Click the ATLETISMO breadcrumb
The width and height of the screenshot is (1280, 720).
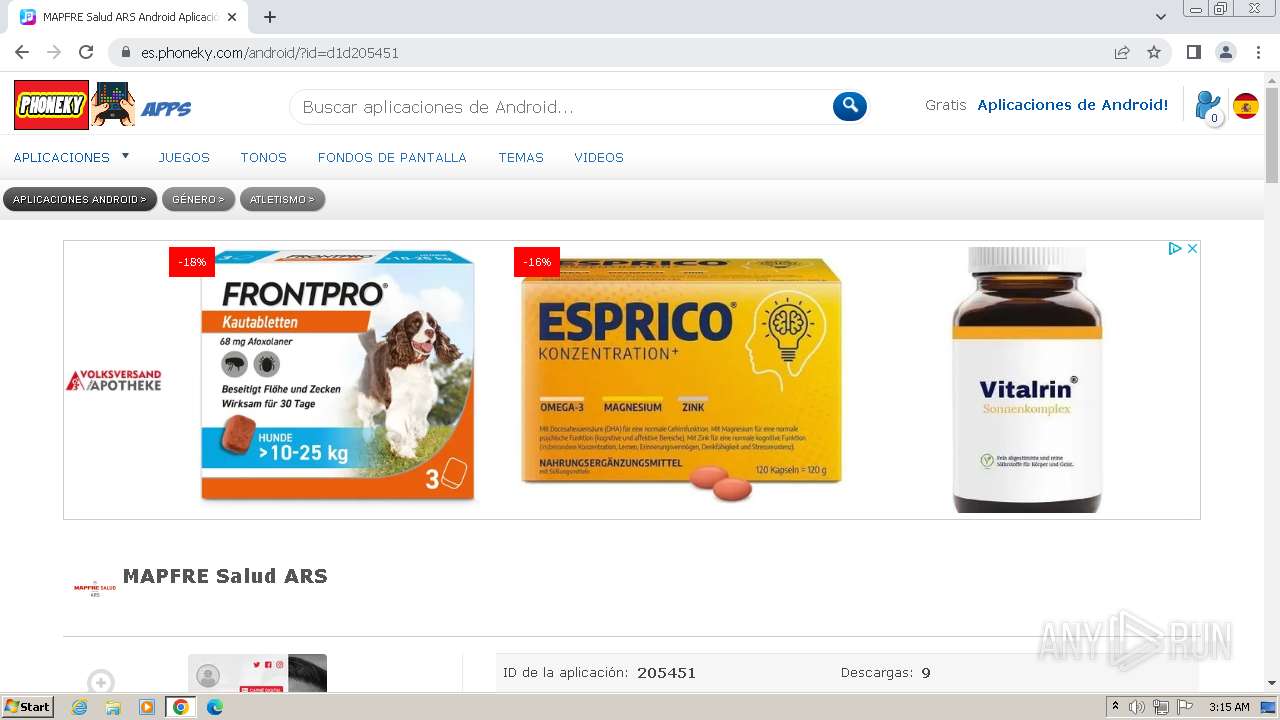point(282,199)
